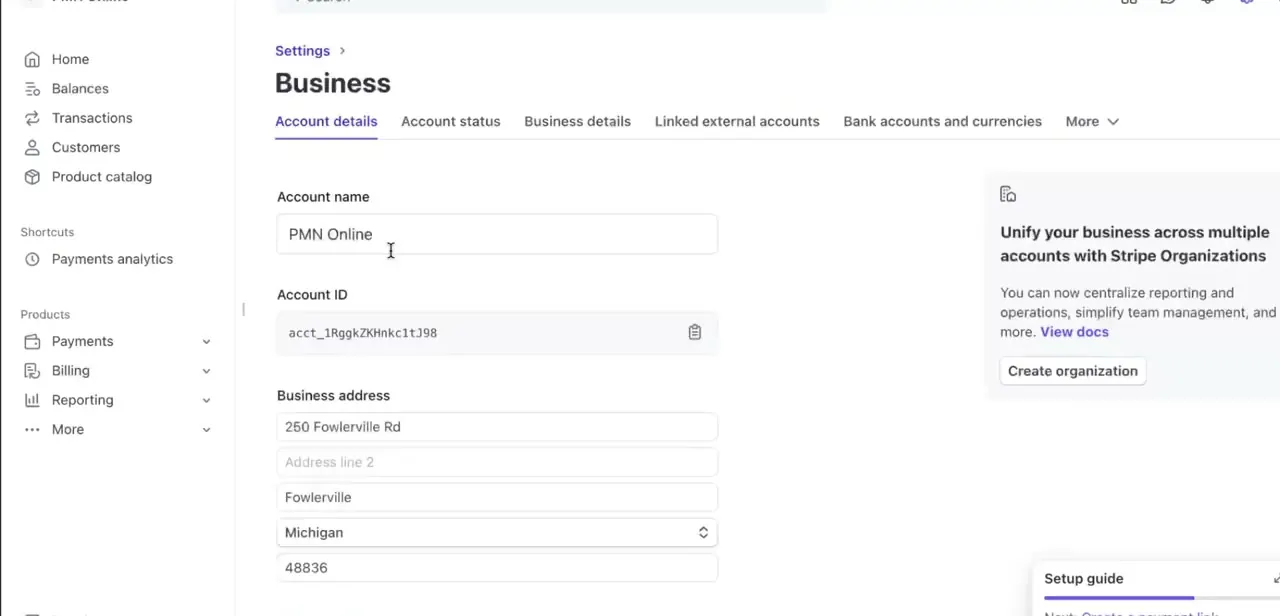
Task: Open the Michigan state dropdown
Action: pyautogui.click(x=497, y=533)
